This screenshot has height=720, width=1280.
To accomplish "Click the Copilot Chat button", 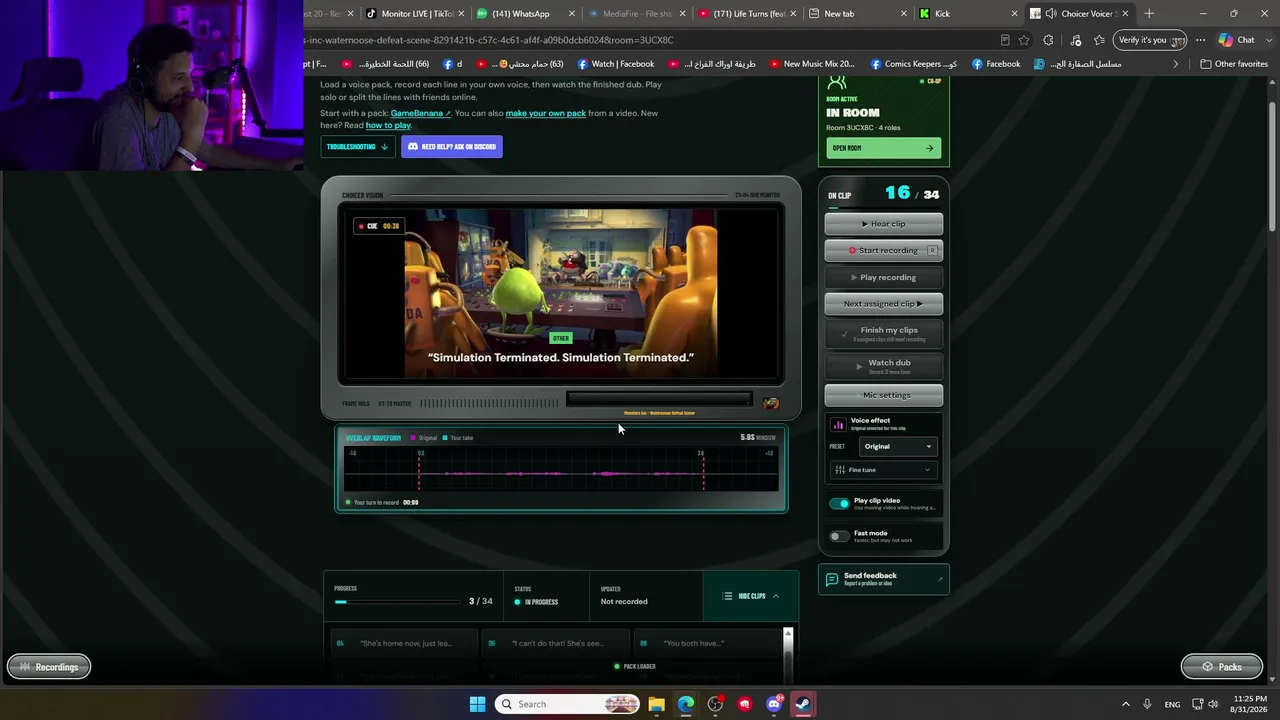I will tap(1237, 40).
